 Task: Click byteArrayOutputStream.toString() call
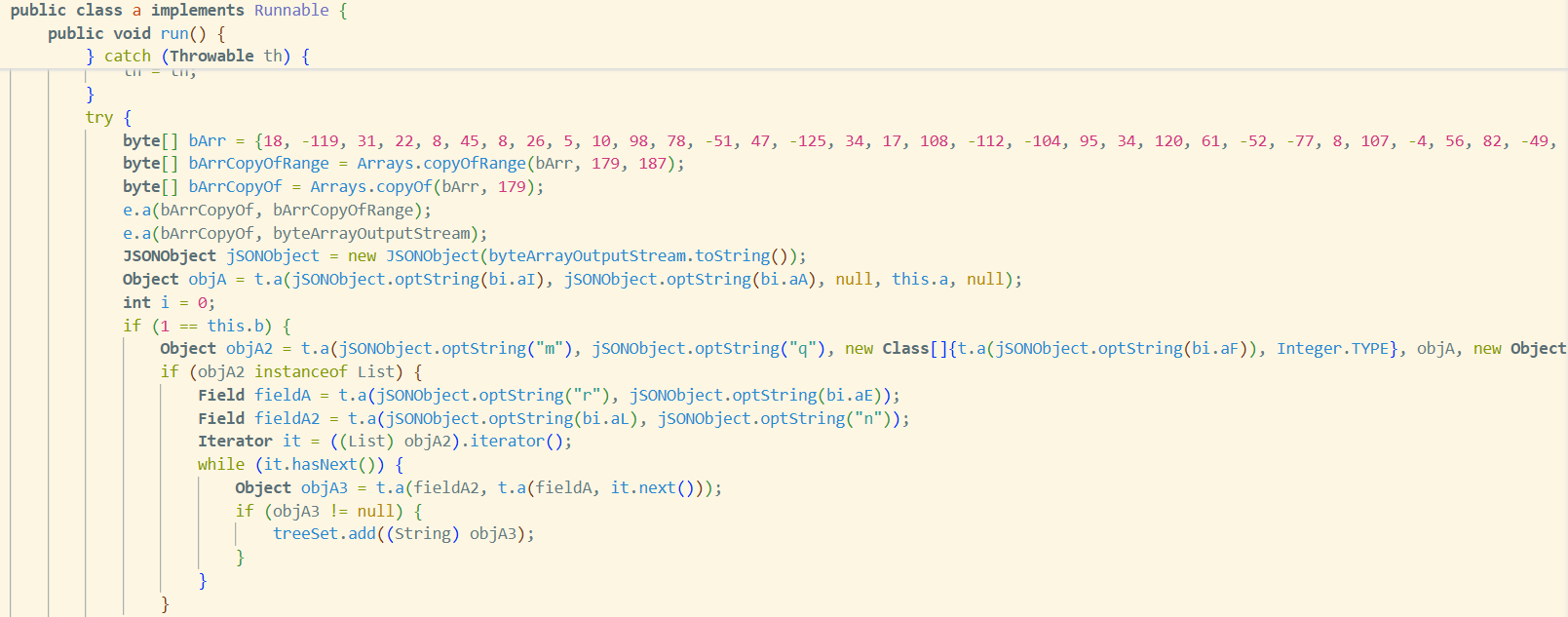(642, 256)
